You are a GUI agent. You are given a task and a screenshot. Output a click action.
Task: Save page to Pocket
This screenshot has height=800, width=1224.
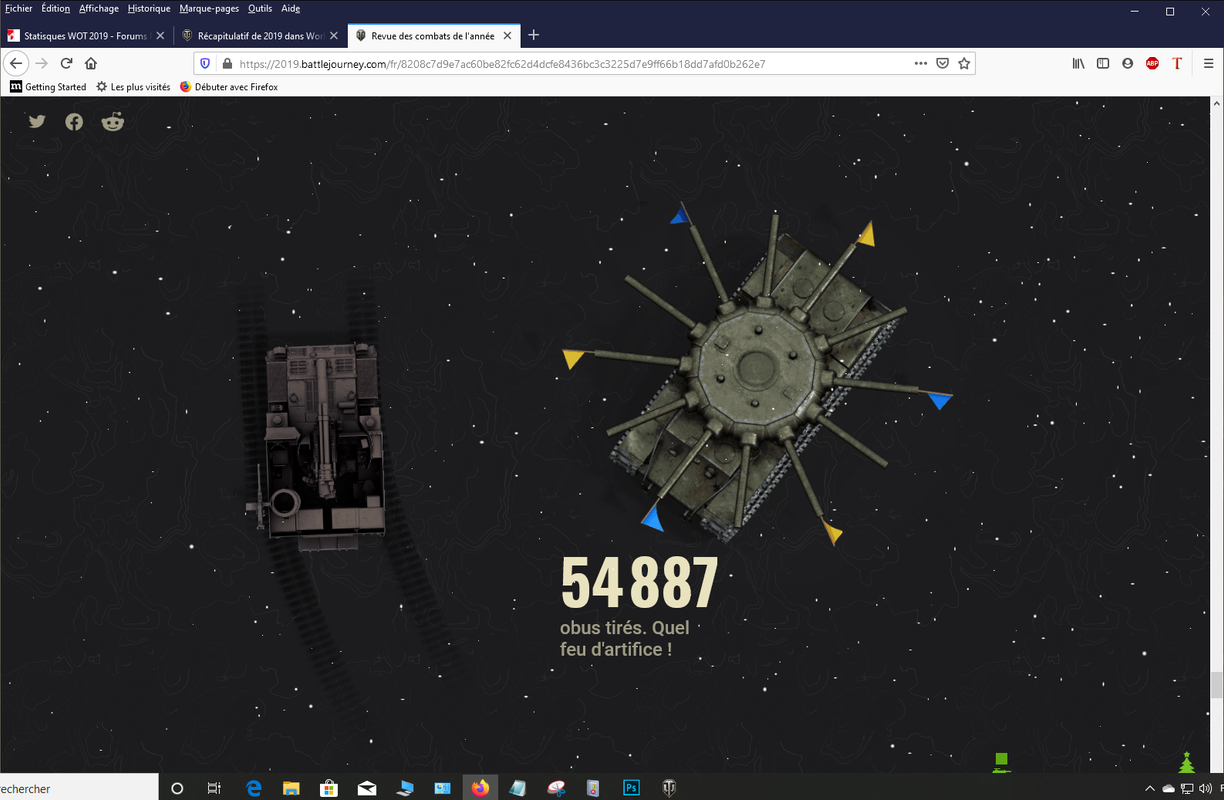pyautogui.click(x=942, y=63)
